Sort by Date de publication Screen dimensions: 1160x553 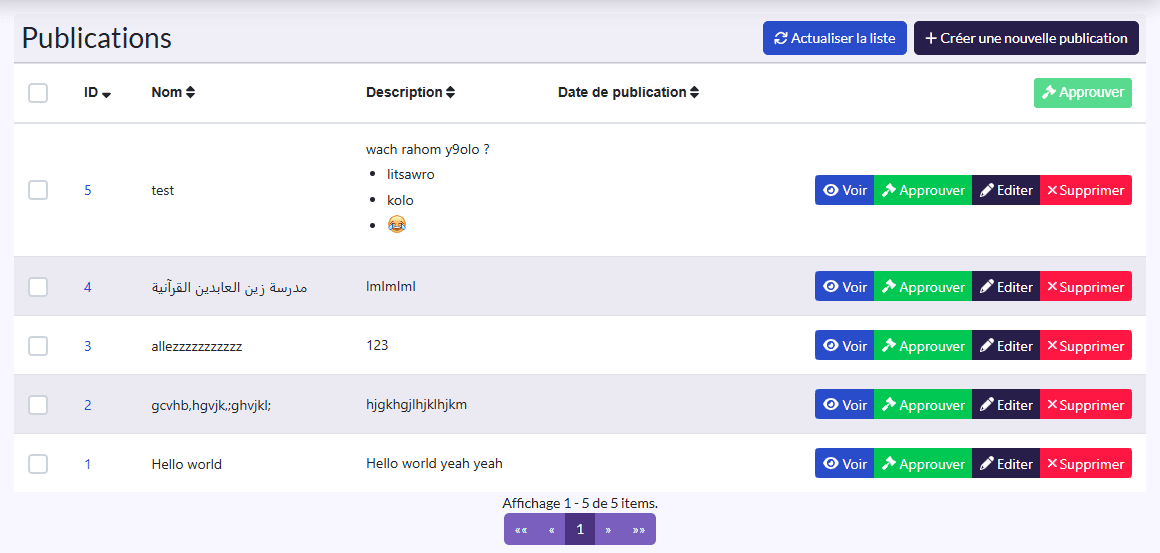point(628,92)
